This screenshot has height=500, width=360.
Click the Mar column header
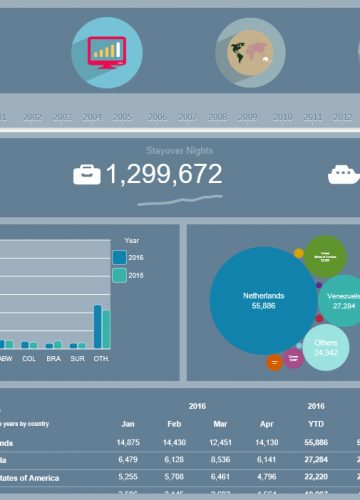click(220, 424)
